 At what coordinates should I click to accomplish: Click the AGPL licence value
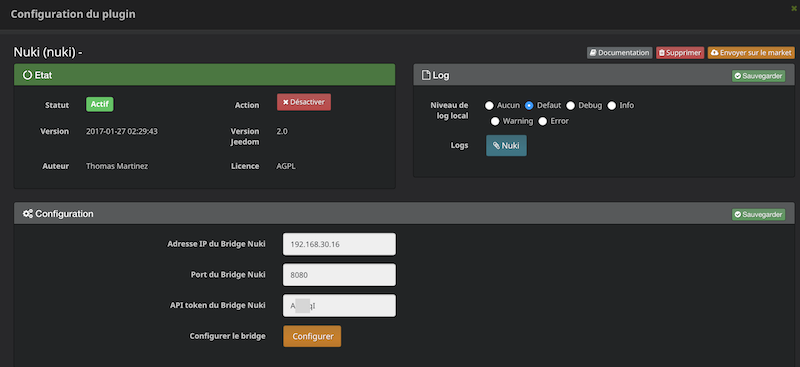click(286, 166)
